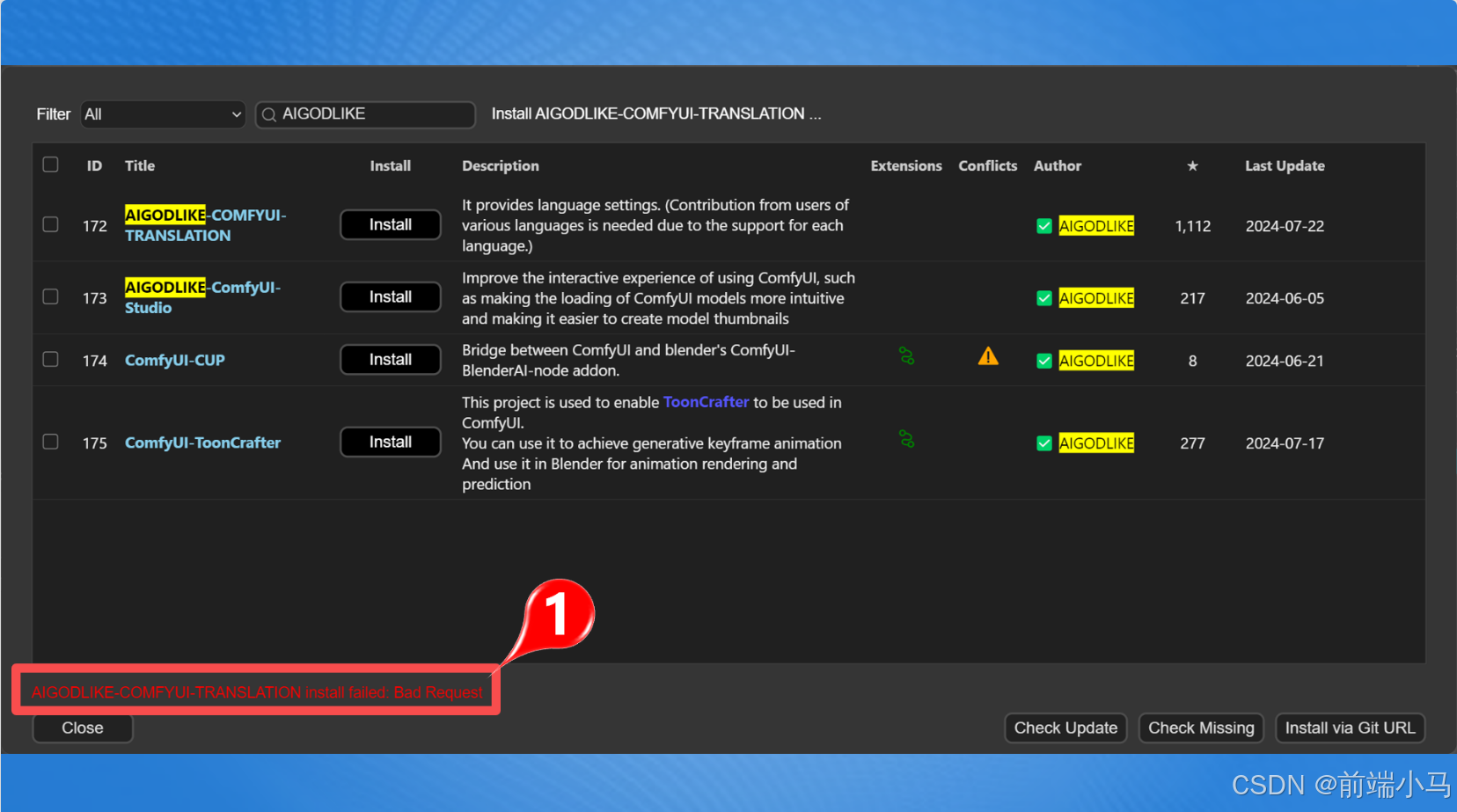Sort by the Title column header
This screenshot has width=1457, height=812.
(x=140, y=166)
